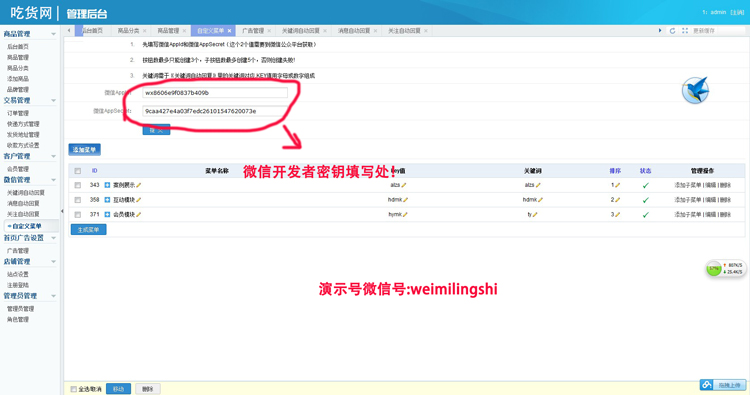Click the fullscreen icon in tab bar

pos(685,31)
